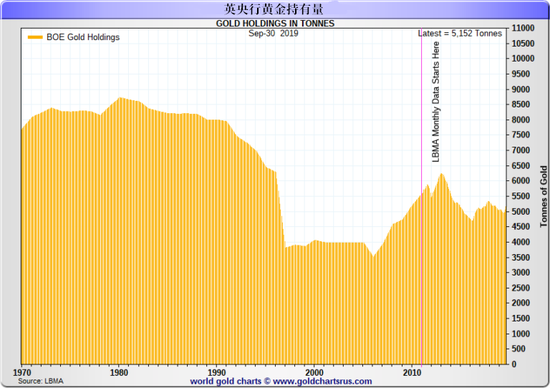Click the 1980 x-axis label
Image resolution: width=550 pixels, height=388 pixels.
119,372
